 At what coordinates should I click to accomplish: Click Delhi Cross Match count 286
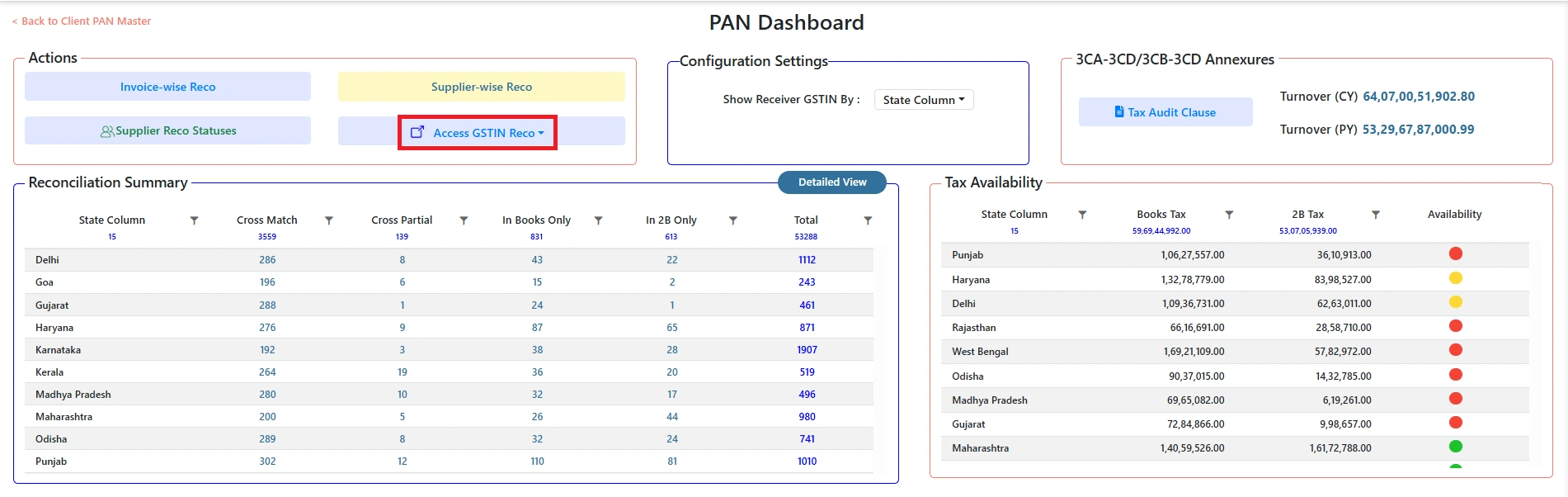267,260
